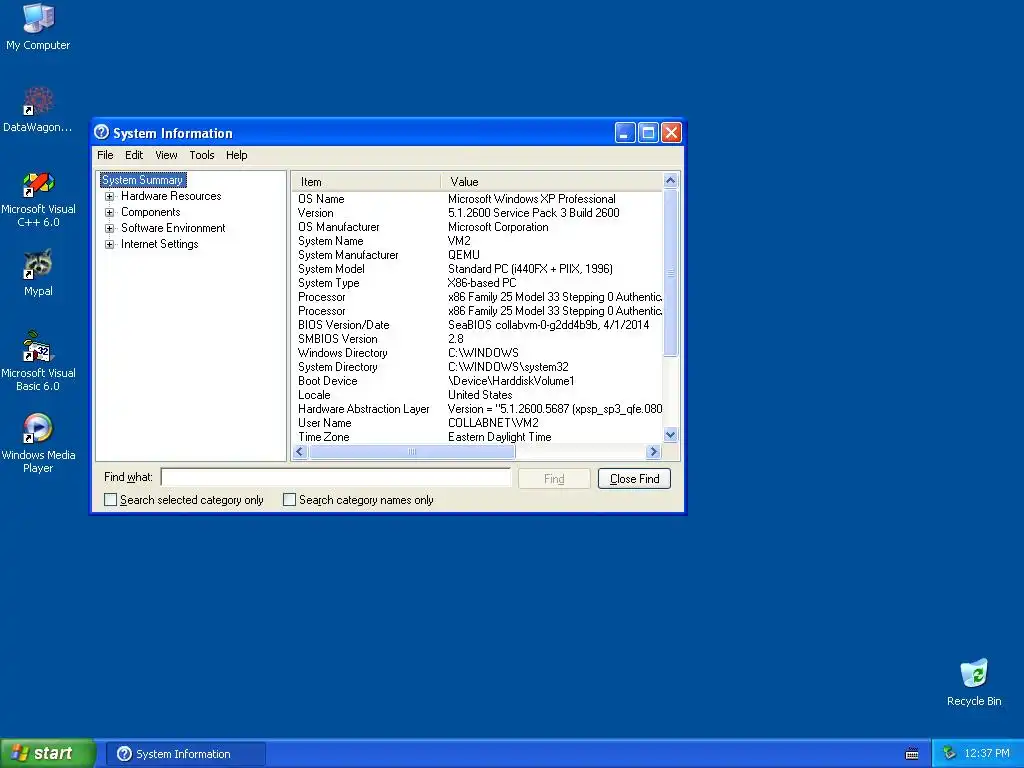Select the System Name row

click(479, 241)
